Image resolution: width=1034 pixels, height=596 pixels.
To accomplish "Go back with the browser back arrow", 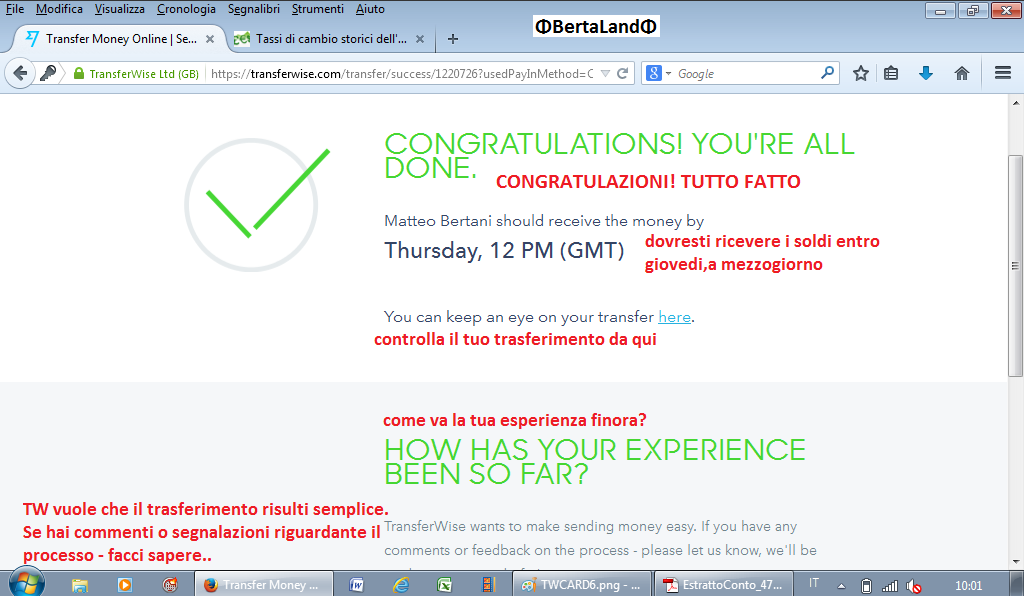I will (x=20, y=73).
